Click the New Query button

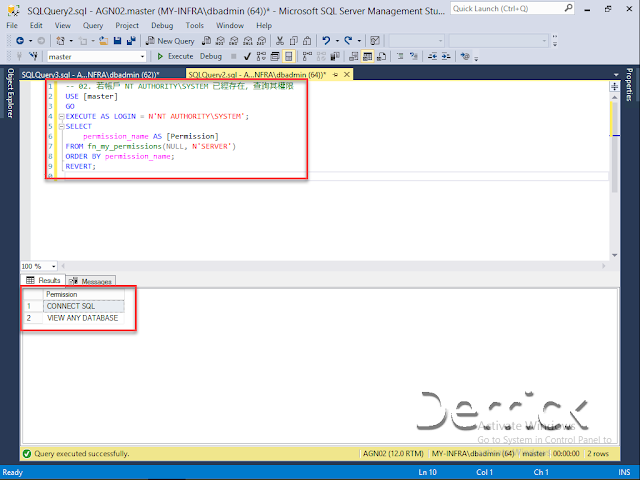tap(171, 41)
